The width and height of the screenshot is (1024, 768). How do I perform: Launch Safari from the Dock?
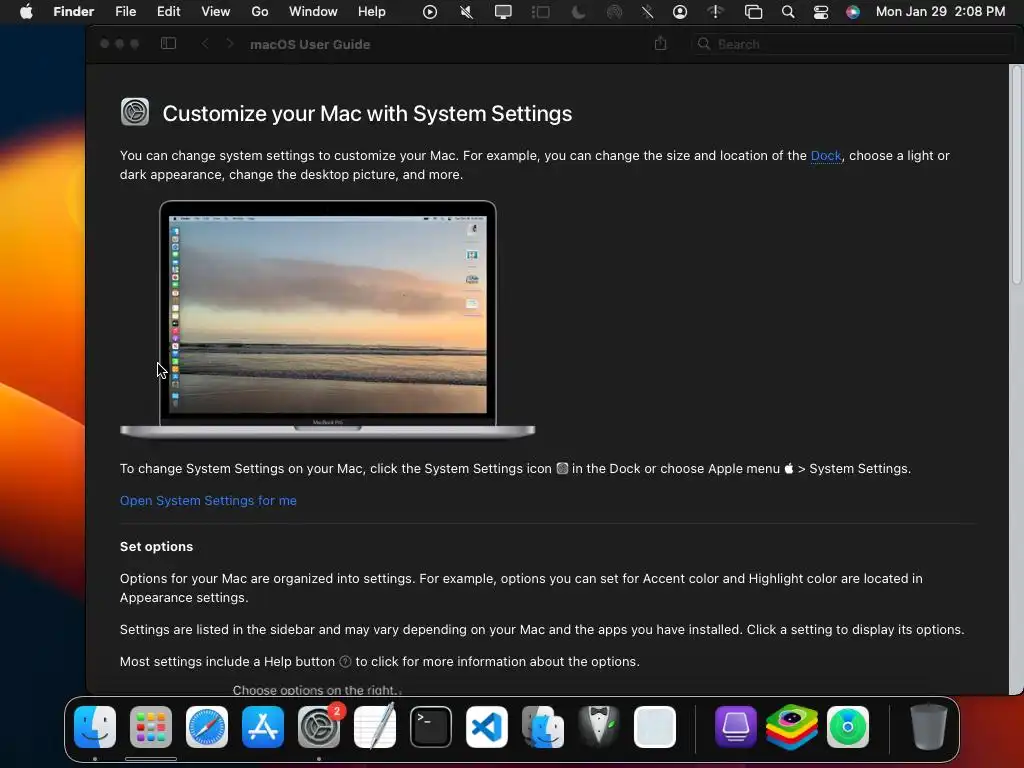tap(207, 726)
